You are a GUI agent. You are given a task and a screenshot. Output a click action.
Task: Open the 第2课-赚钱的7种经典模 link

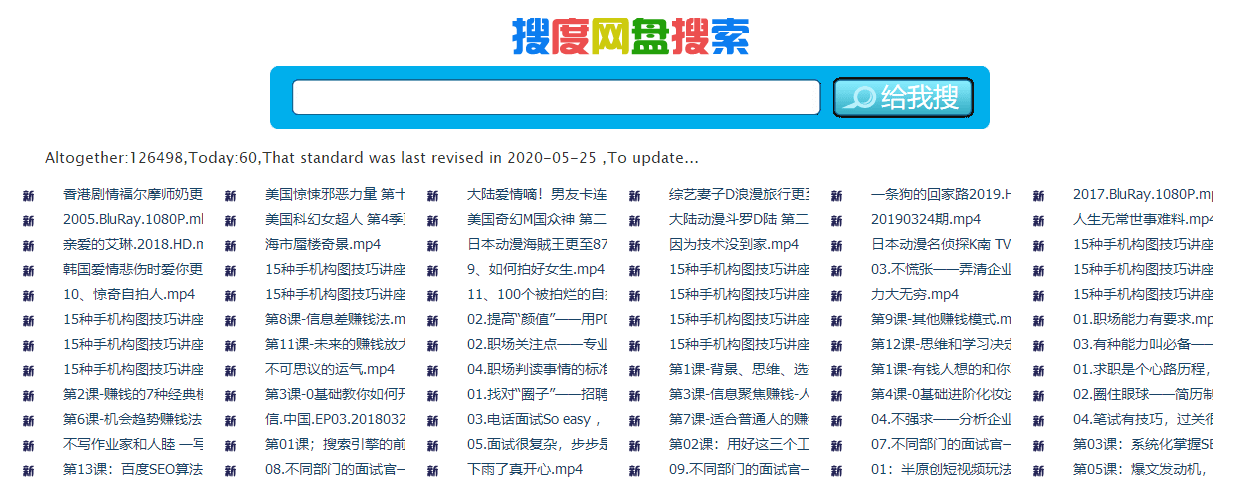pos(133,394)
